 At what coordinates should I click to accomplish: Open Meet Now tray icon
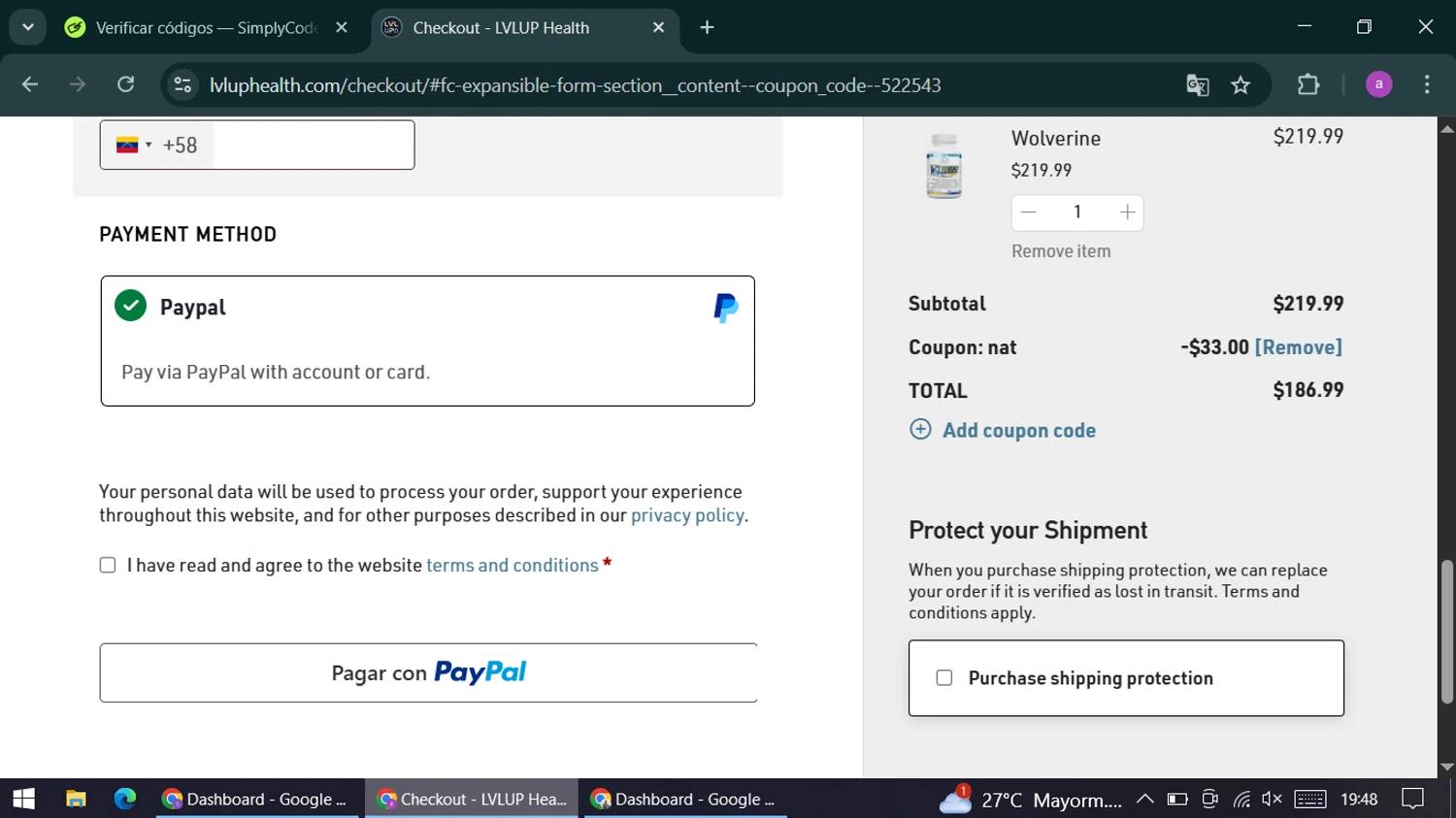1209,799
